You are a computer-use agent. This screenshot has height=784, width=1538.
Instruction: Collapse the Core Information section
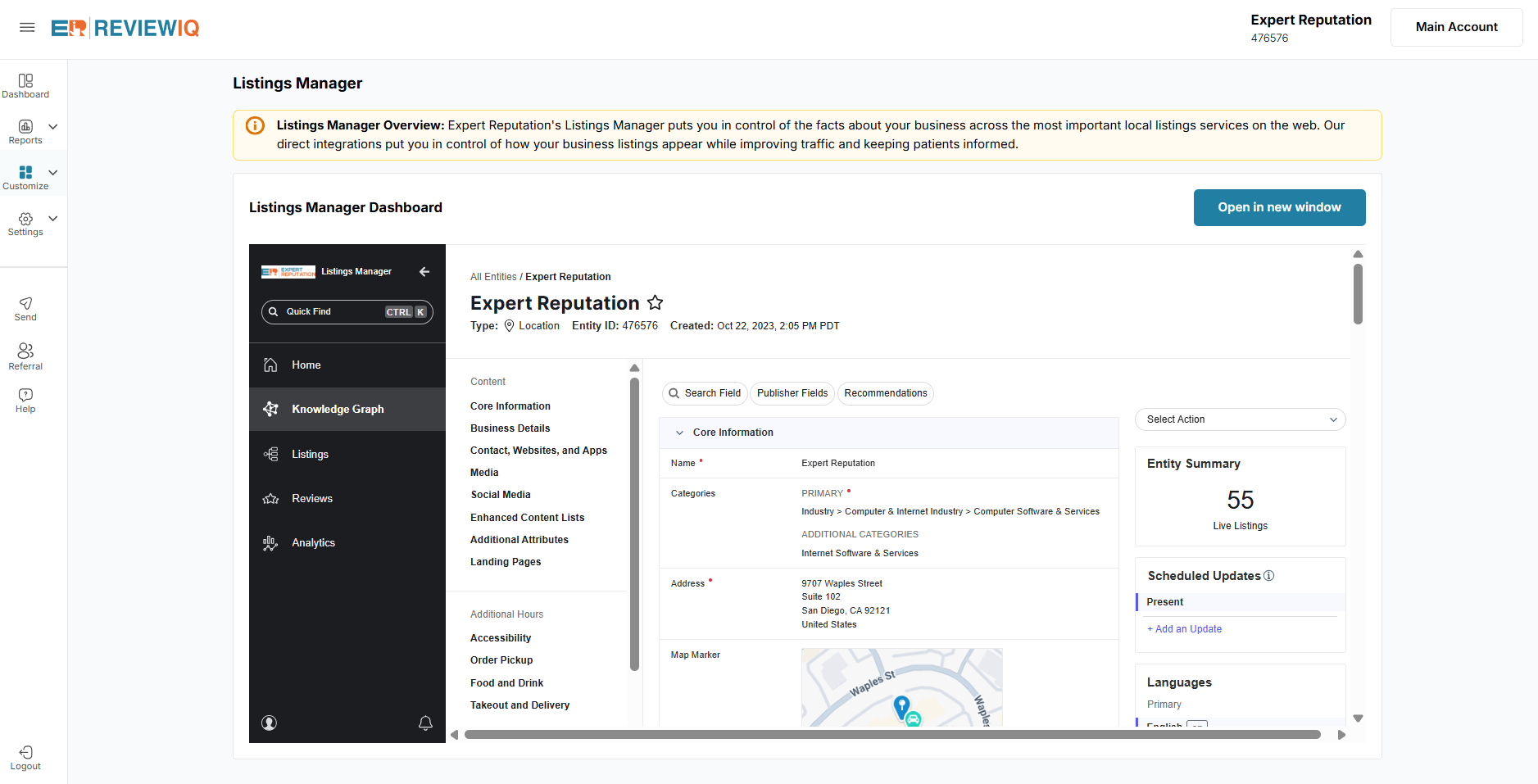click(x=679, y=433)
